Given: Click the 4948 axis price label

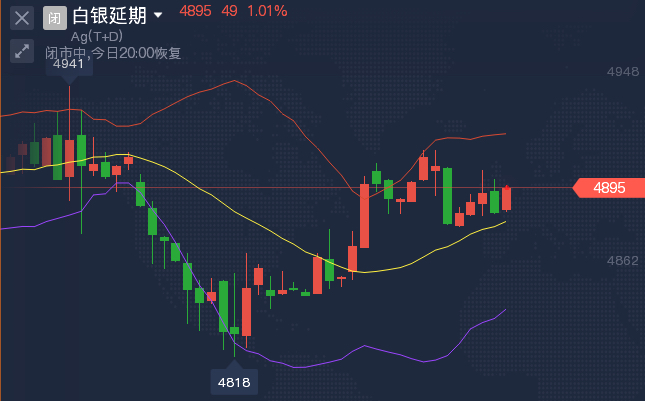Looking at the screenshot, I should click(x=623, y=72).
